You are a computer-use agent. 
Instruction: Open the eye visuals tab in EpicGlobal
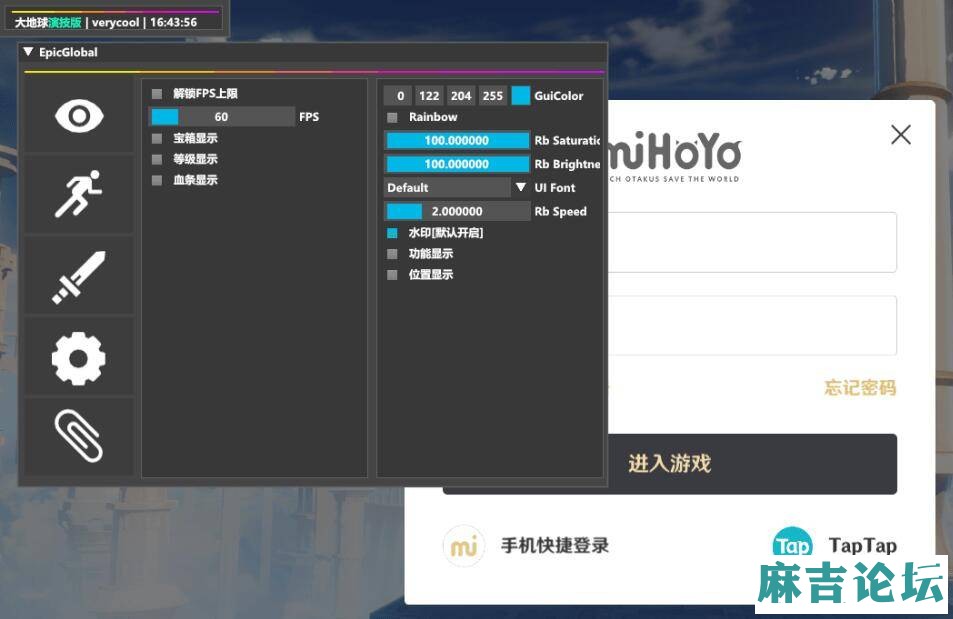79,116
